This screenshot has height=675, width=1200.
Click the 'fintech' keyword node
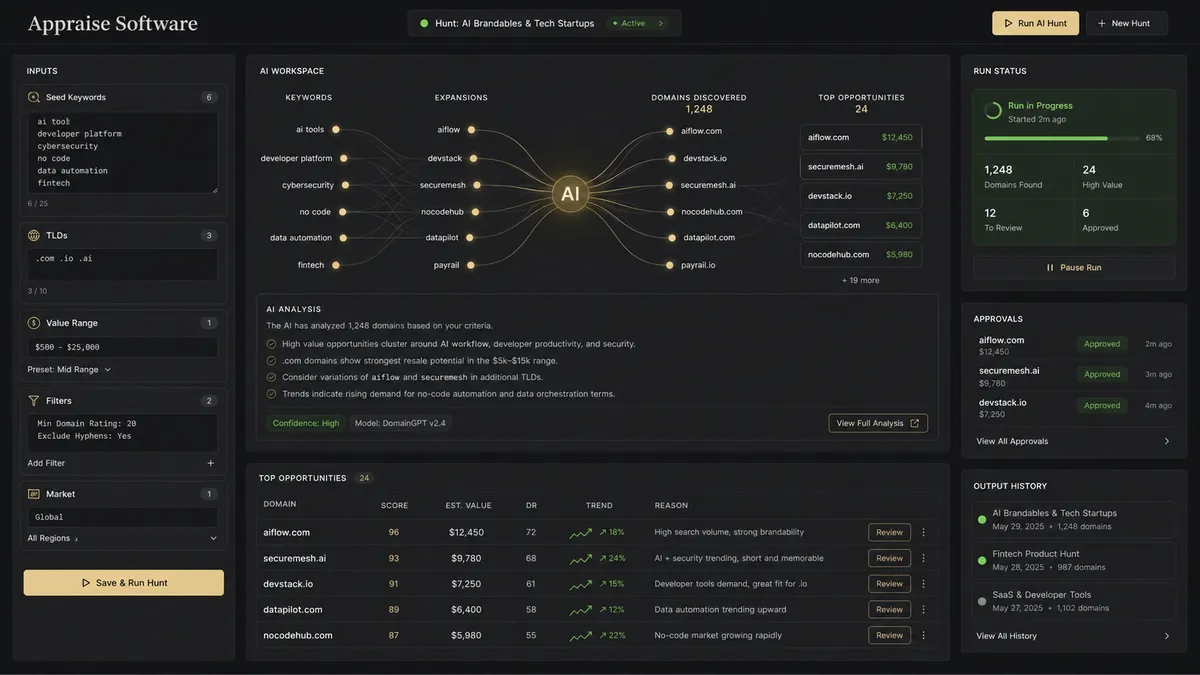(x=336, y=265)
